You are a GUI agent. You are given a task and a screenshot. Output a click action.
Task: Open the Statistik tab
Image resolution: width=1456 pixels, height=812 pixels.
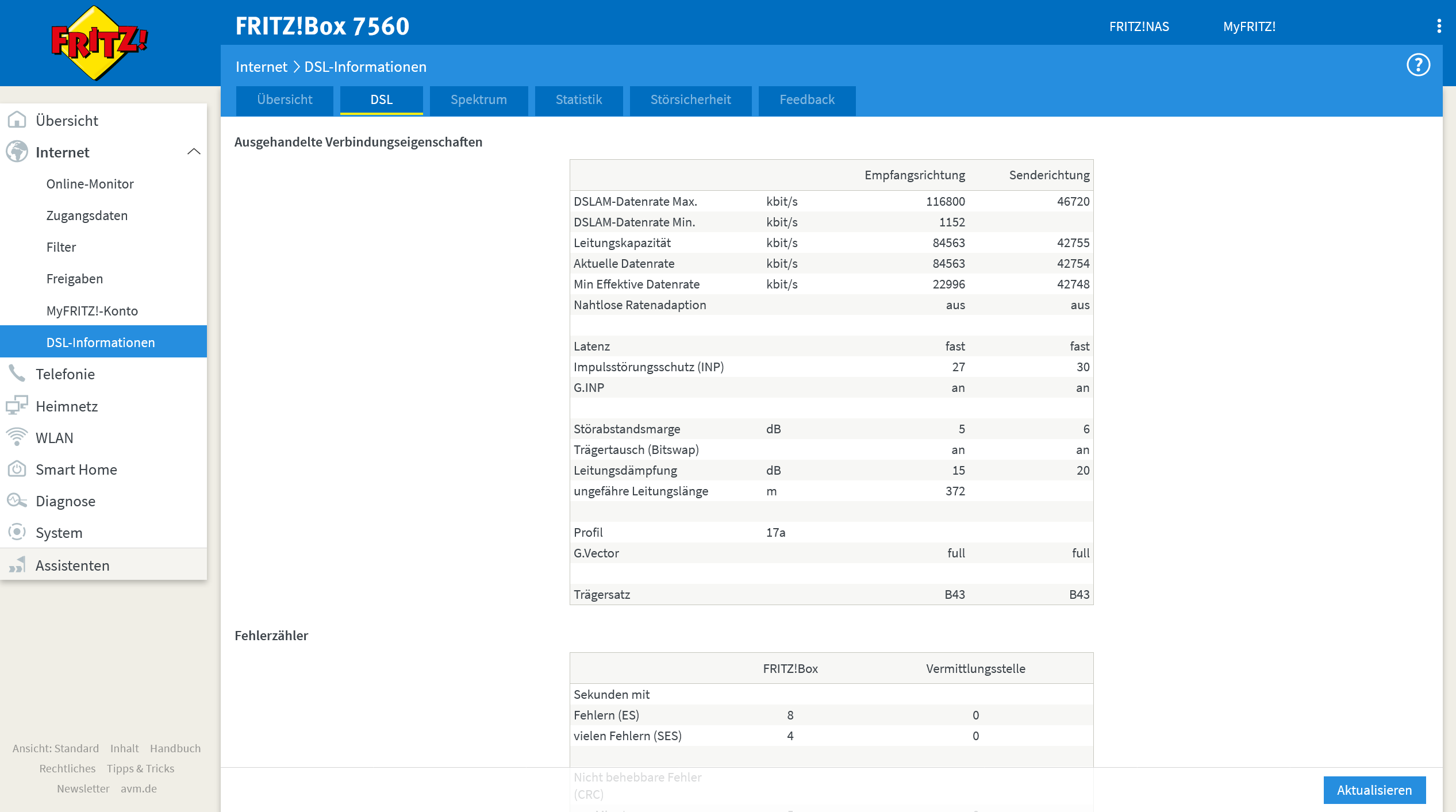tap(578, 100)
